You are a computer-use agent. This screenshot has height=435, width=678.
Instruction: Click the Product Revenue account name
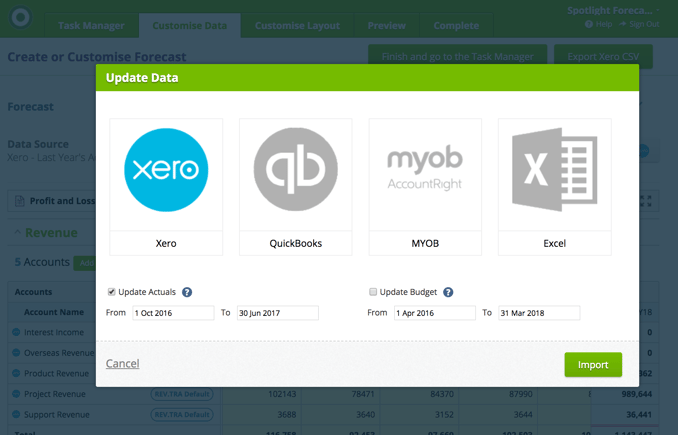click(x=56, y=373)
